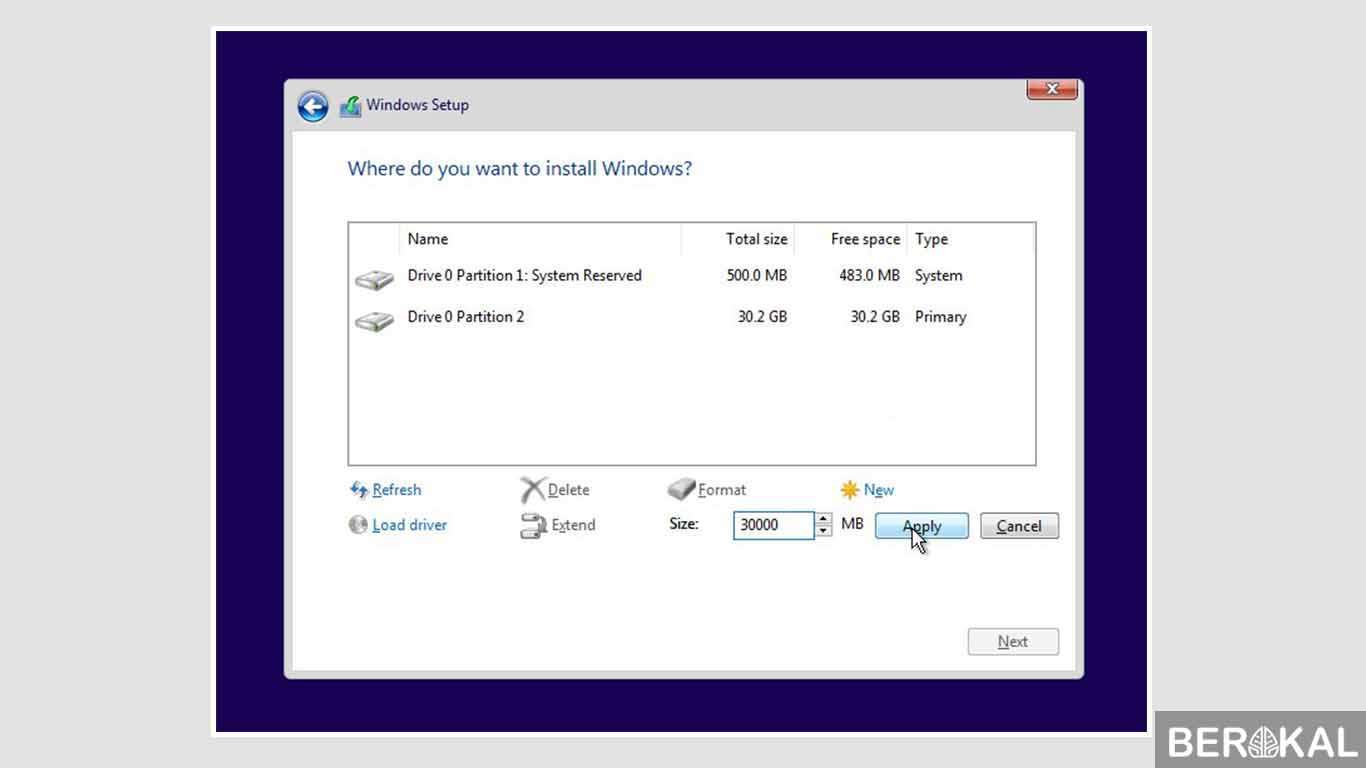Click the New starburst icon
Viewport: 1366px width, 768px height.
(850, 490)
